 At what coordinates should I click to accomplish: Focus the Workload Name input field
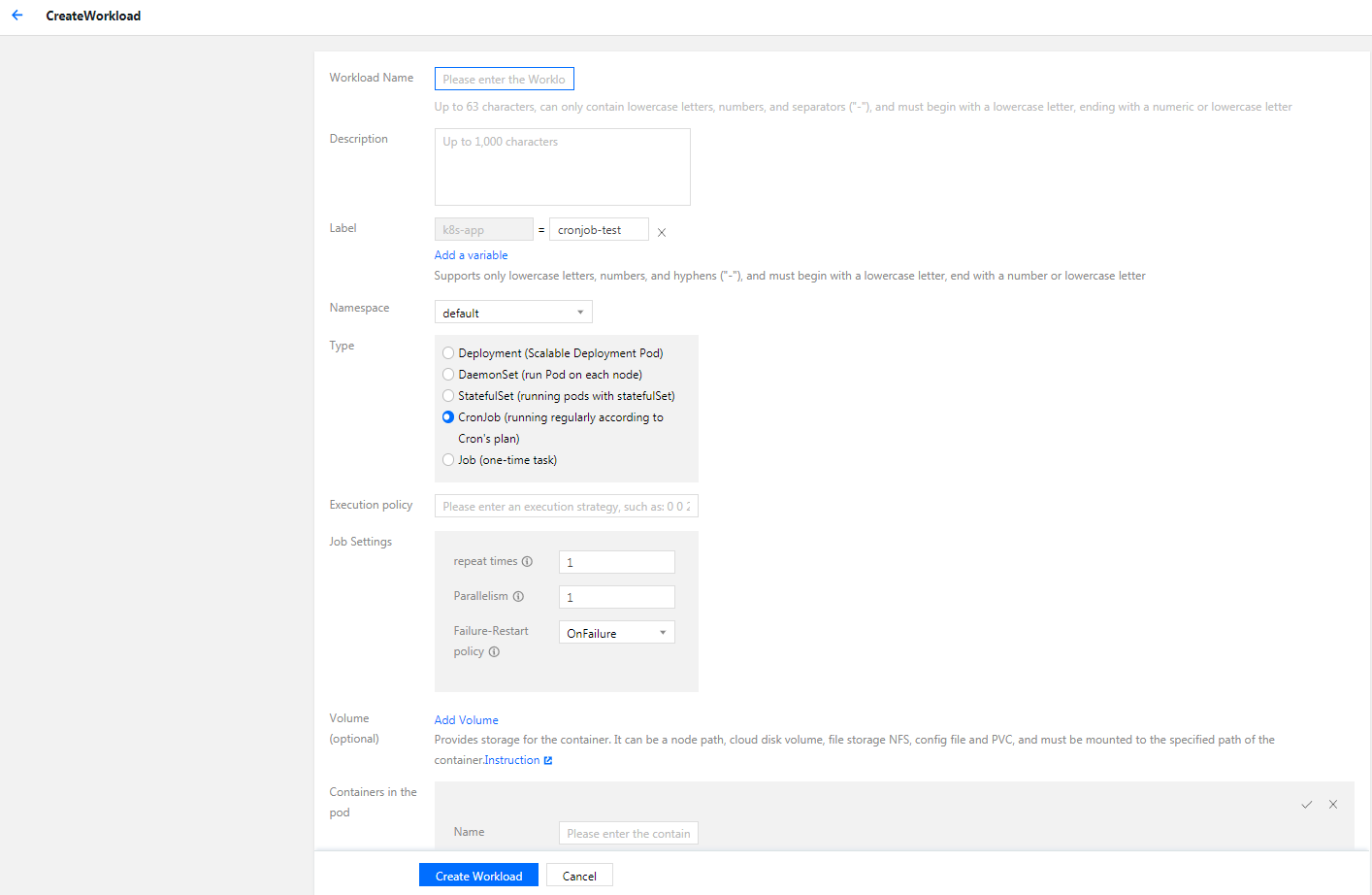coord(504,80)
